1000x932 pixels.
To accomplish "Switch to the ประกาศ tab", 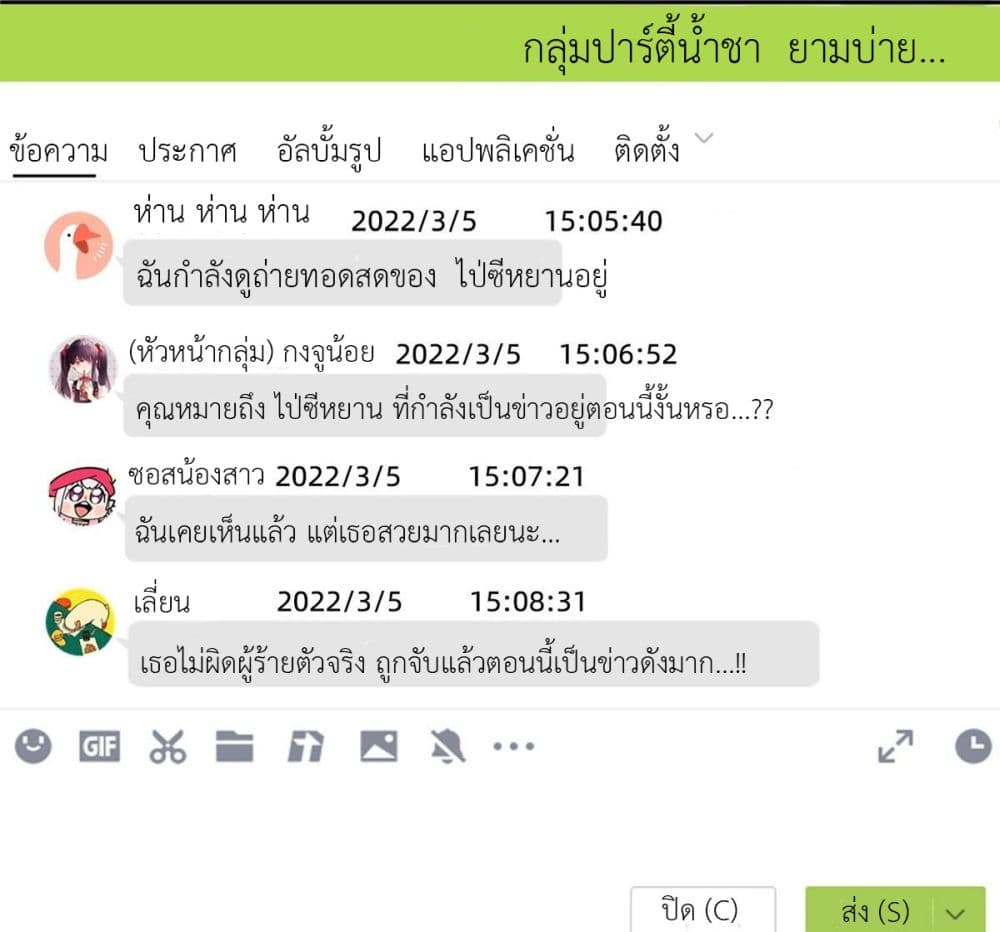I will 188,152.
